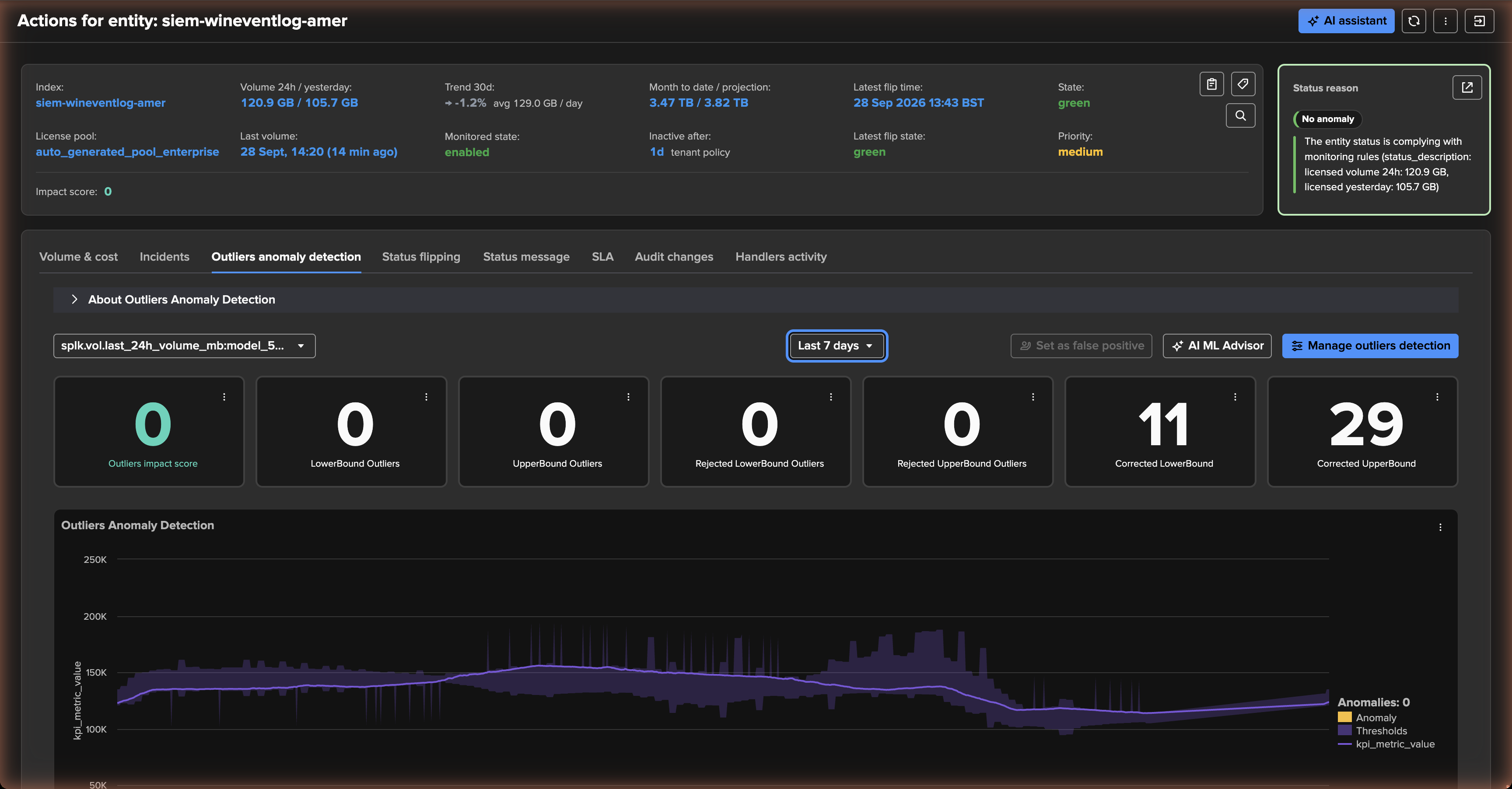The width and height of the screenshot is (1512, 789).
Task: Click the magnifier search icon
Action: [1240, 115]
